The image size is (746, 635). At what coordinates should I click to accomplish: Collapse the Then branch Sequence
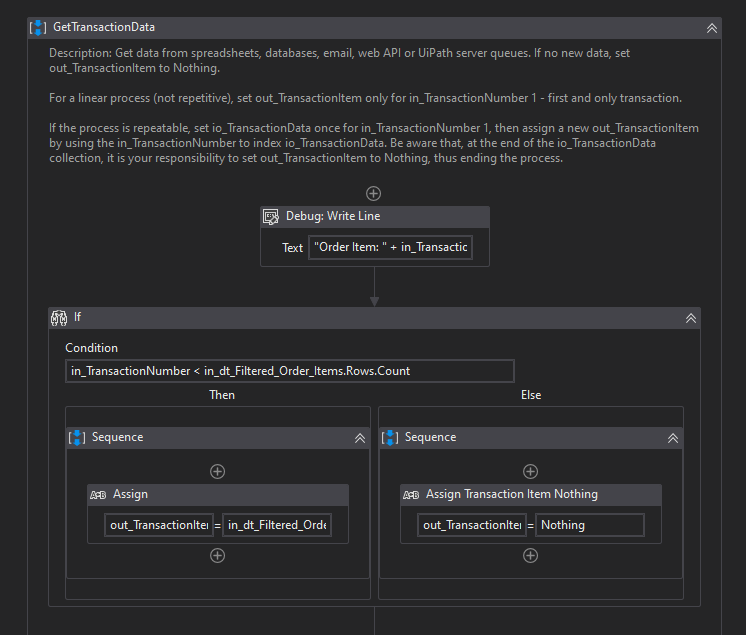coord(360,438)
